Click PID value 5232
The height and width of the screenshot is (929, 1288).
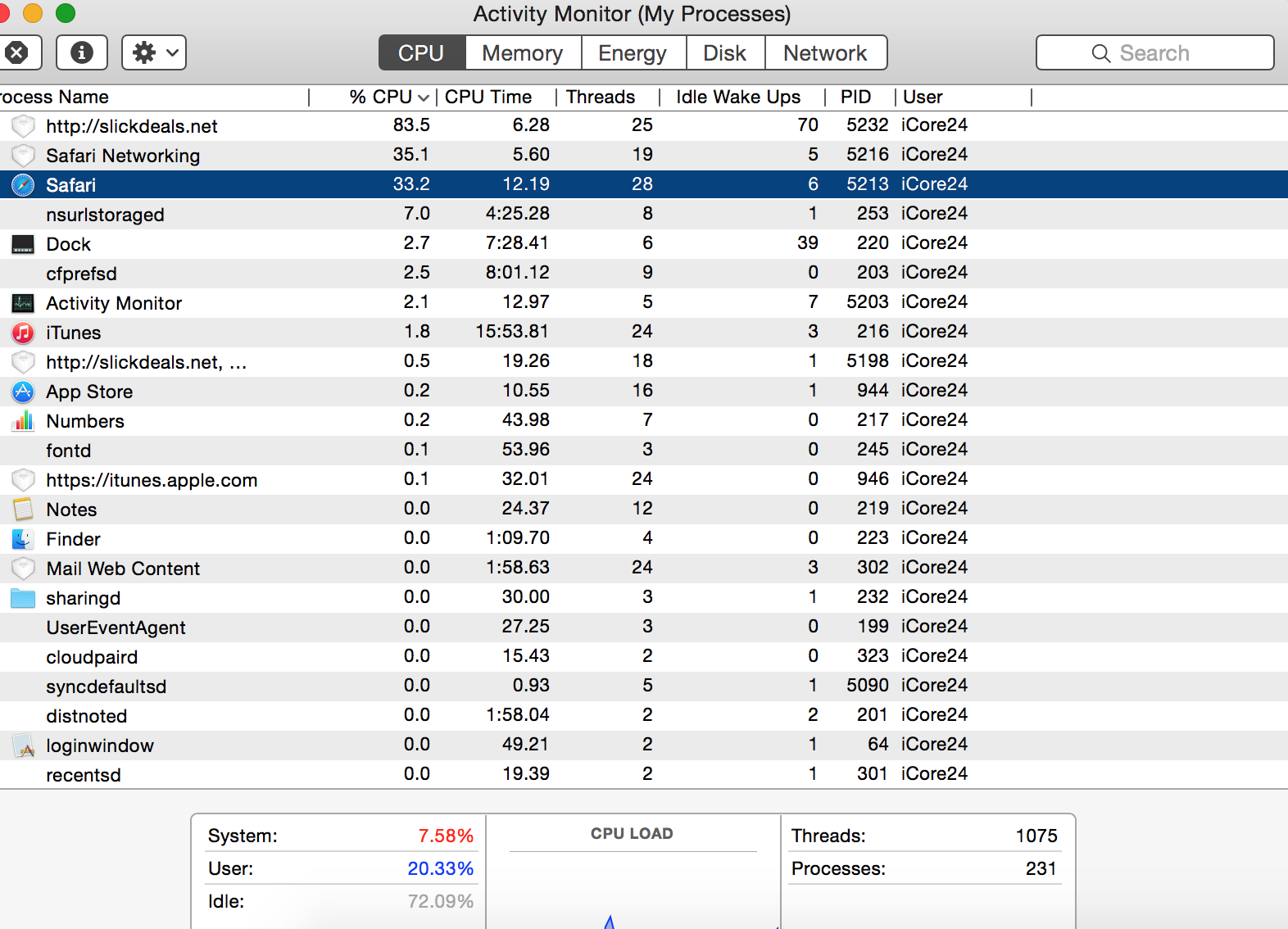coord(868,125)
